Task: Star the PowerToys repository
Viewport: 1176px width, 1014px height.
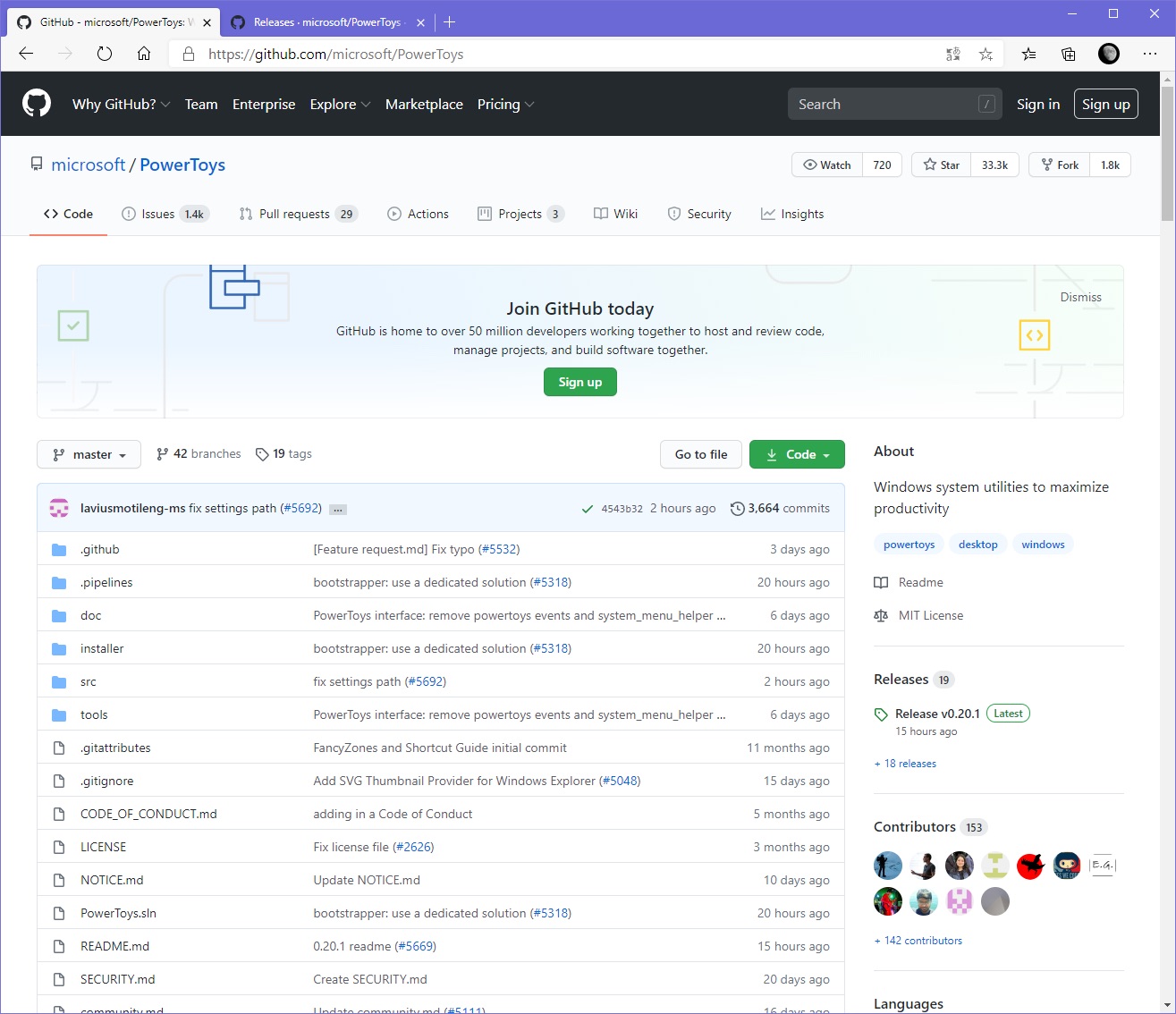Action: pyautogui.click(x=941, y=165)
